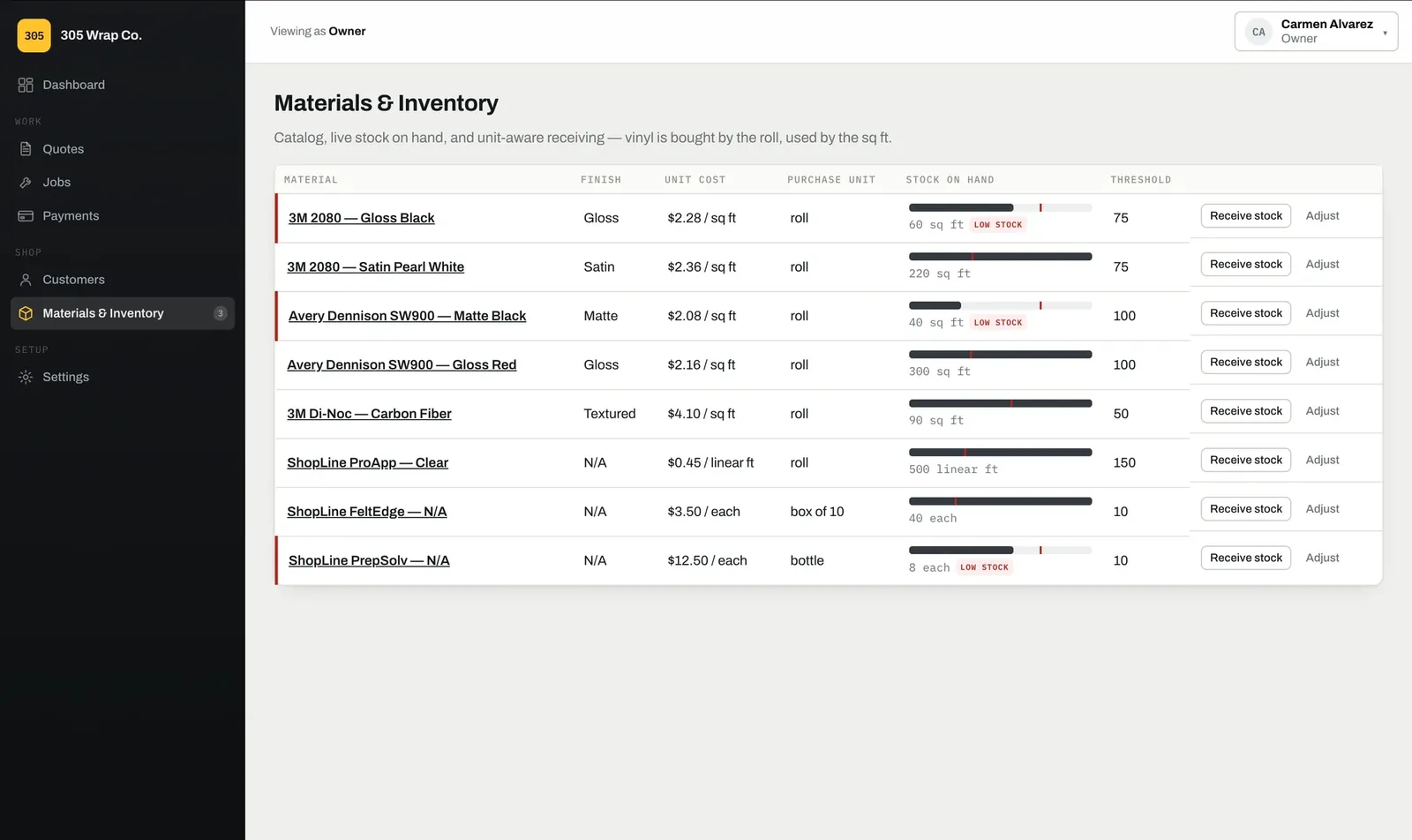This screenshot has width=1412, height=840.
Task: Open the Carmen Alvarez user dropdown arrow
Action: [1385, 33]
